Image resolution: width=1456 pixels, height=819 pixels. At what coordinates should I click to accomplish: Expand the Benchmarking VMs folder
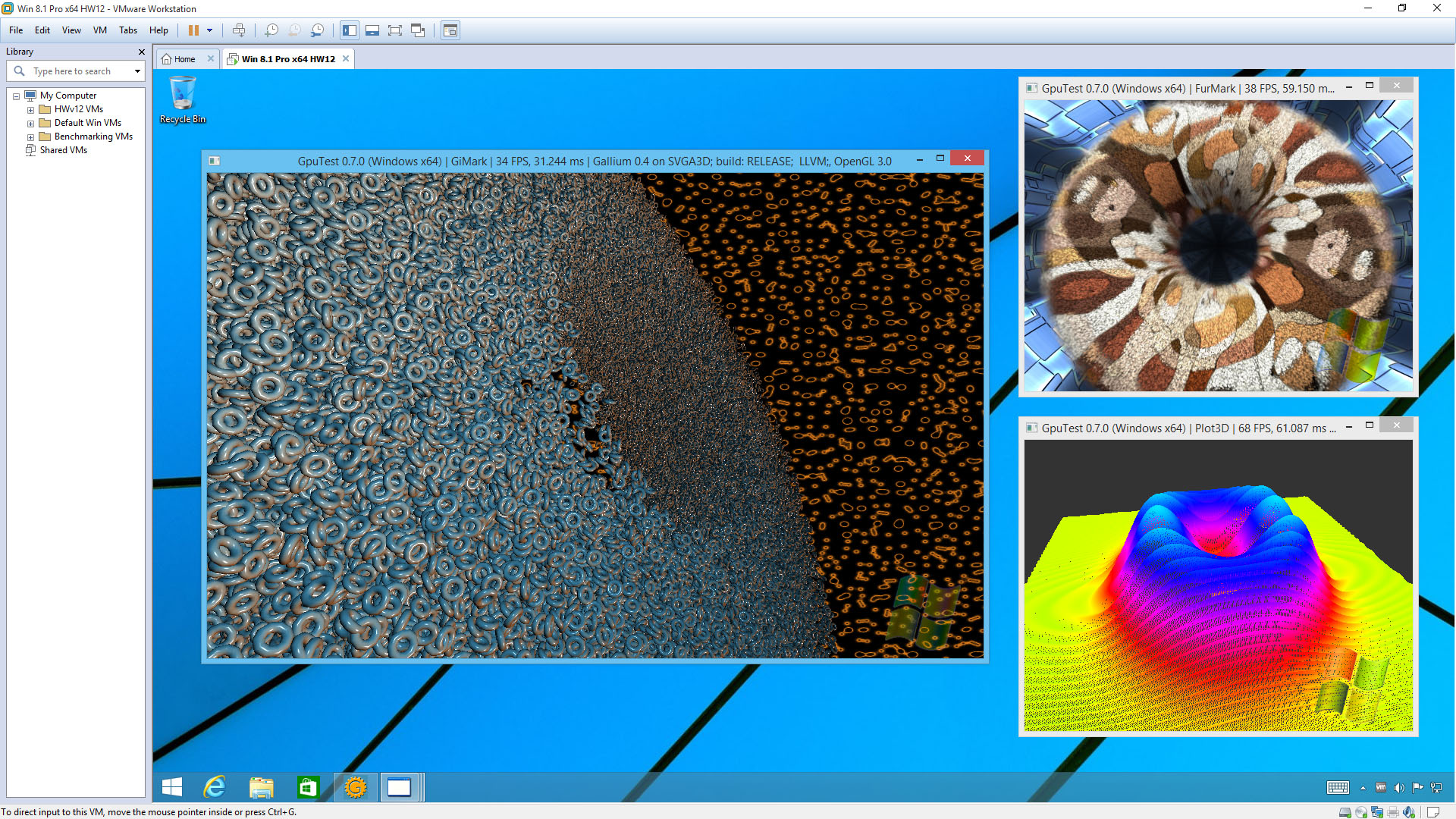(30, 137)
